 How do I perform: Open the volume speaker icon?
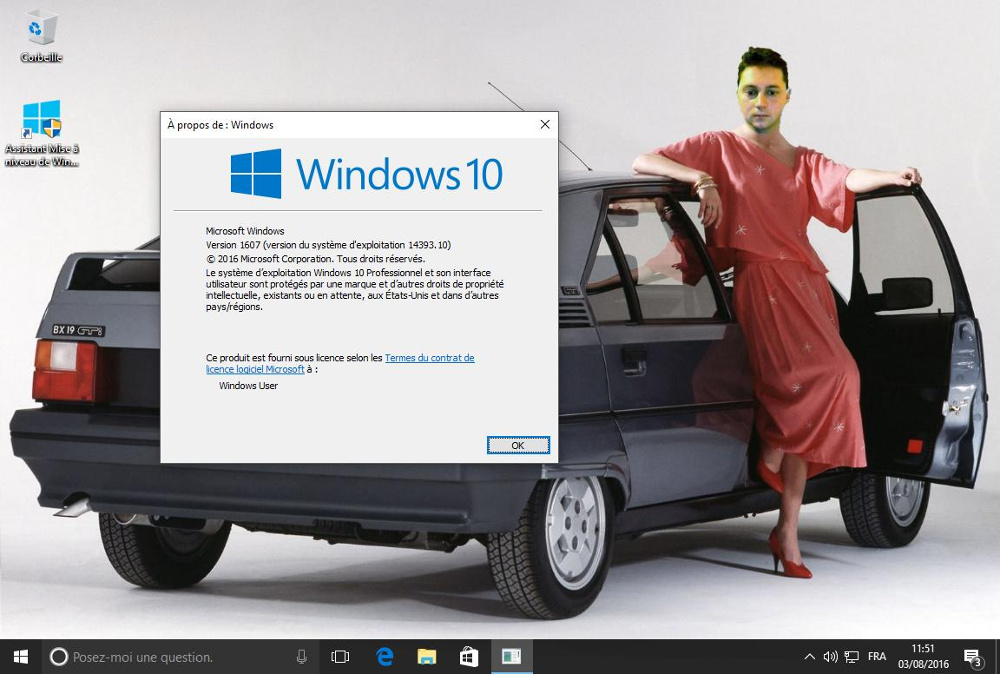(x=830, y=657)
